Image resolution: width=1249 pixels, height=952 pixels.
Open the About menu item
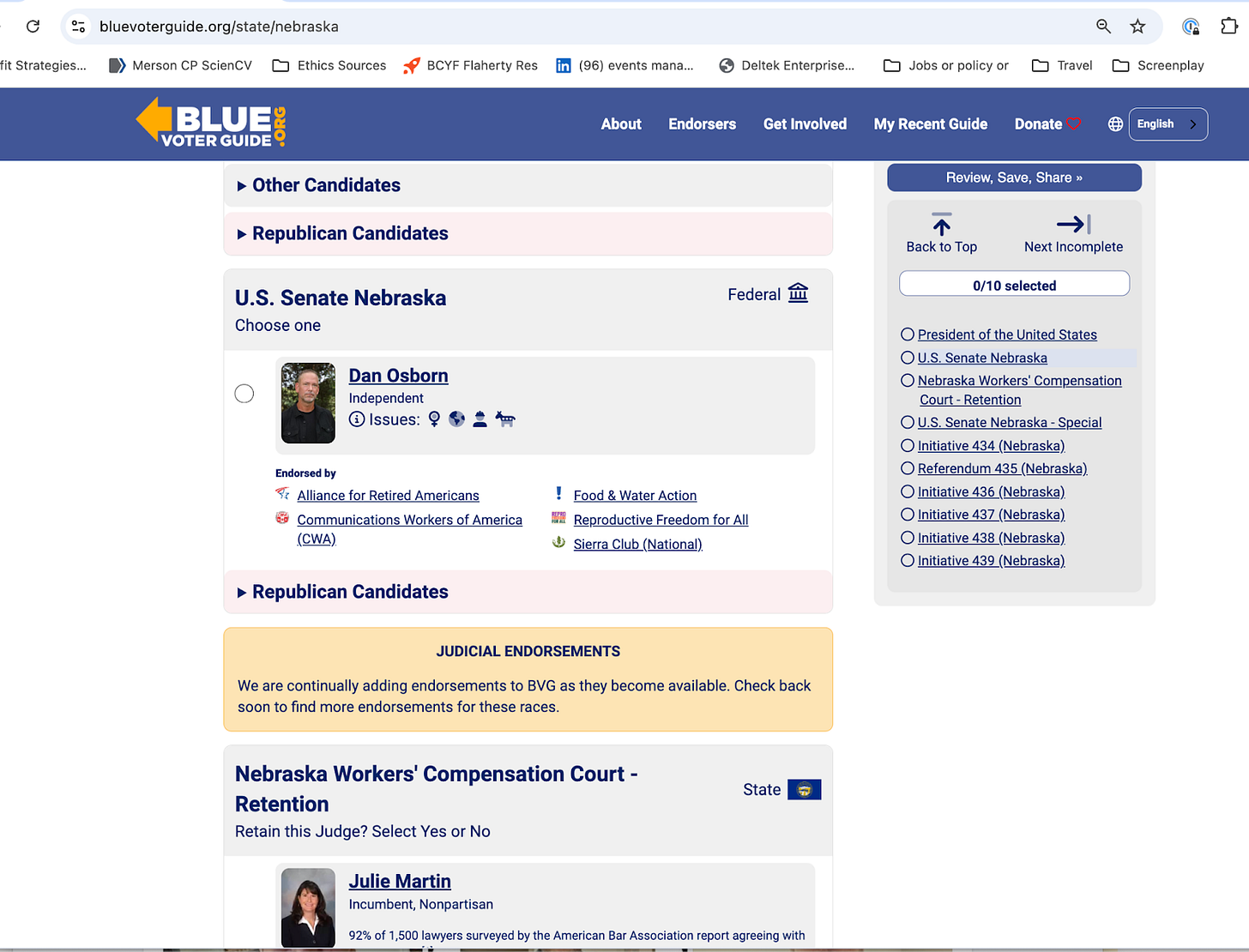[x=621, y=124]
